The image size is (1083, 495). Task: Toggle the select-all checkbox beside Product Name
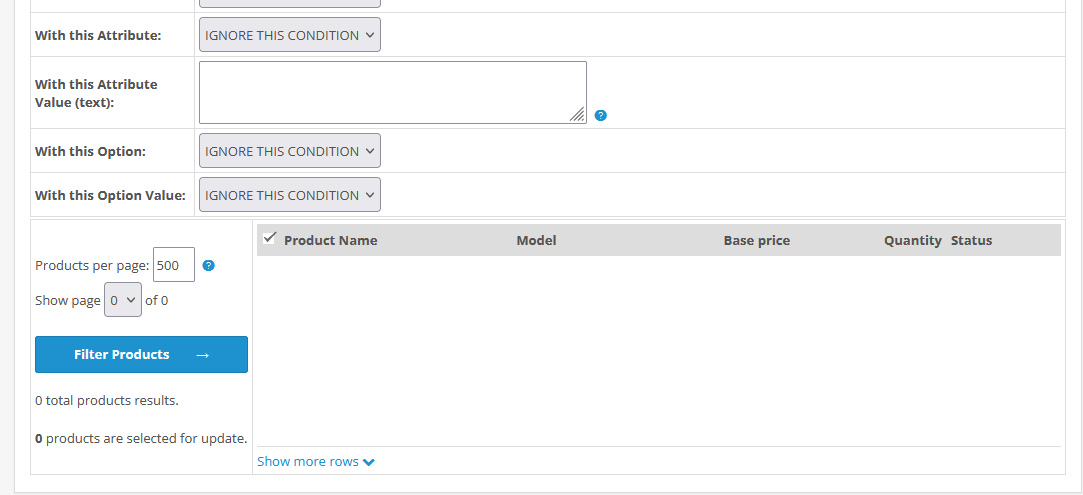(269, 239)
